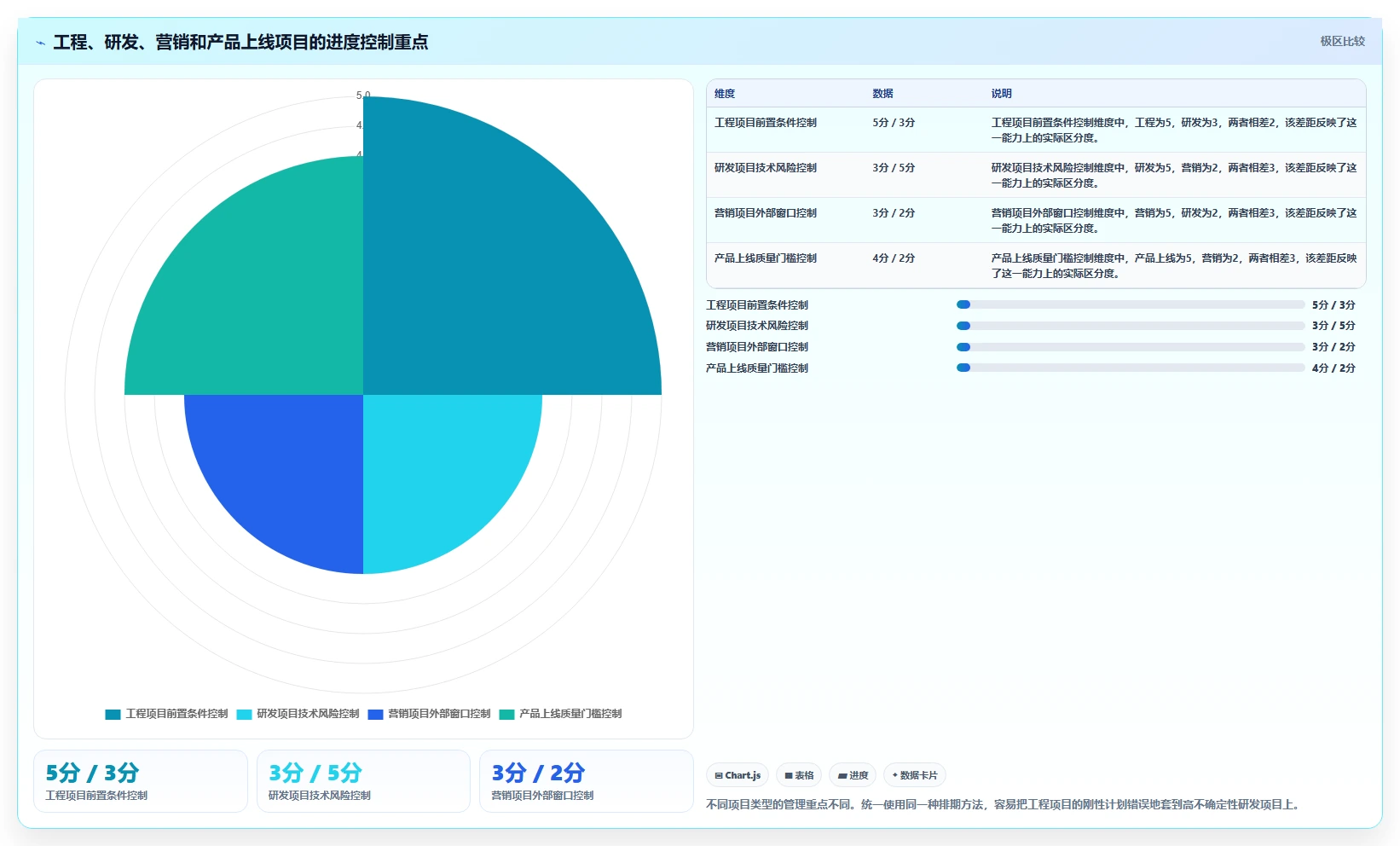1400x846 pixels.
Task: Select table row 研发项目技术风险控制
Action: point(1036,176)
